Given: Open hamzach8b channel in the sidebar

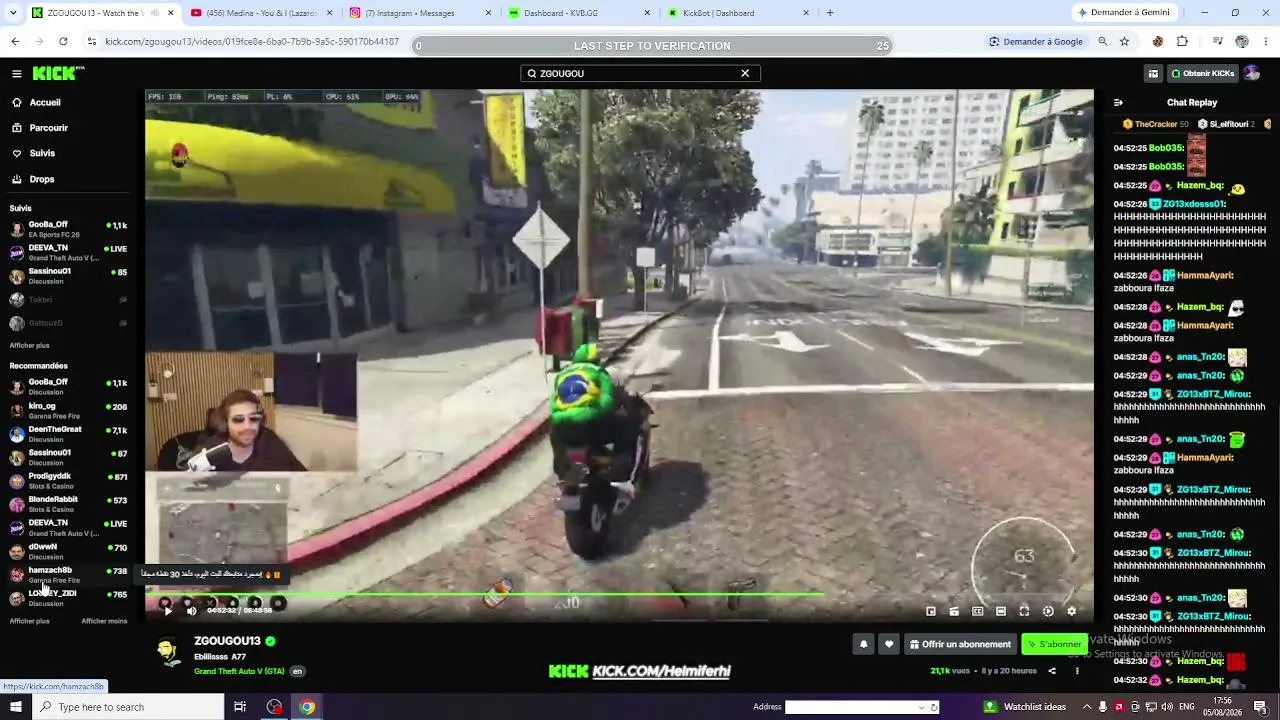Looking at the screenshot, I should click(x=68, y=575).
